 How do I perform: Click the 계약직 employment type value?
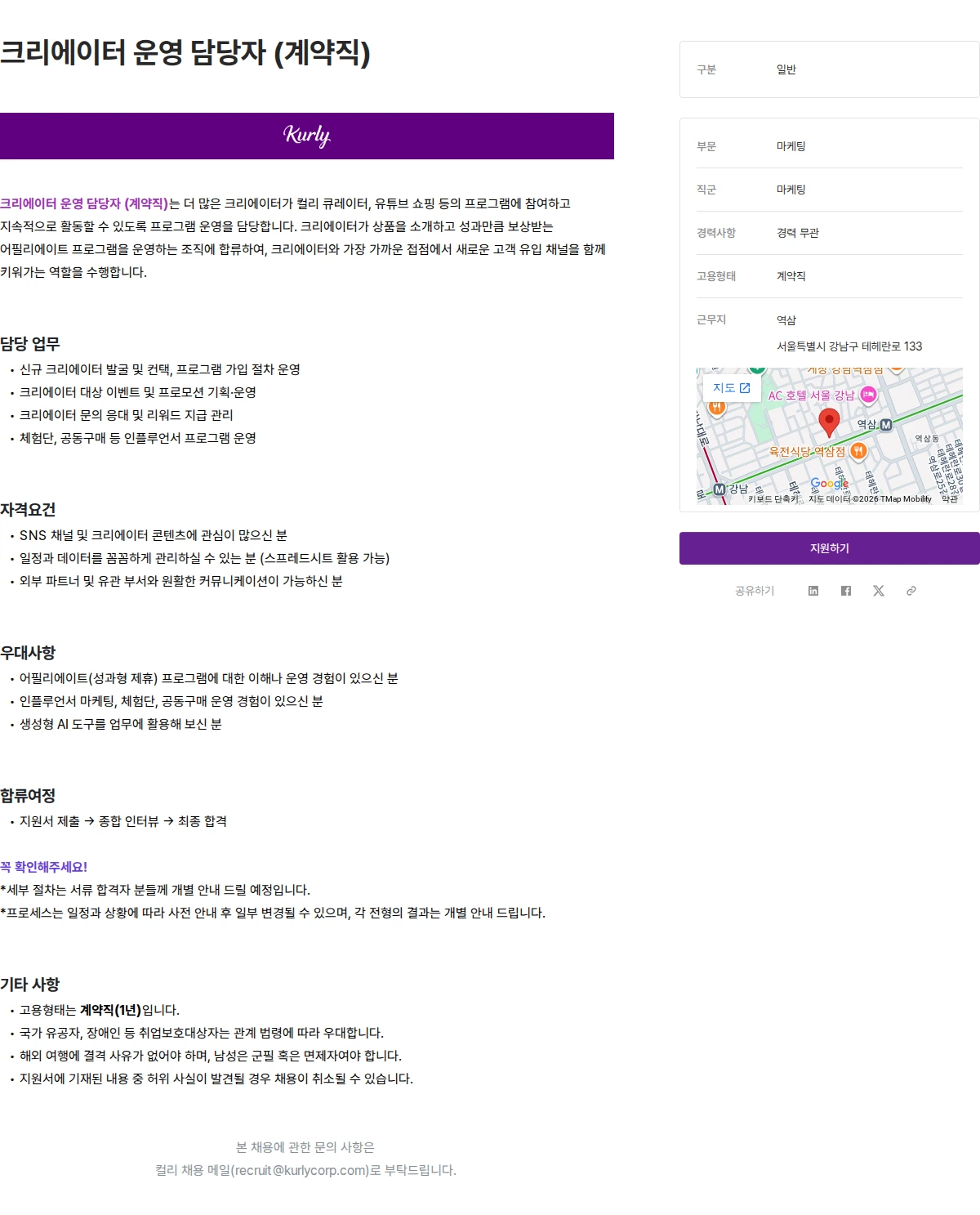(x=791, y=276)
